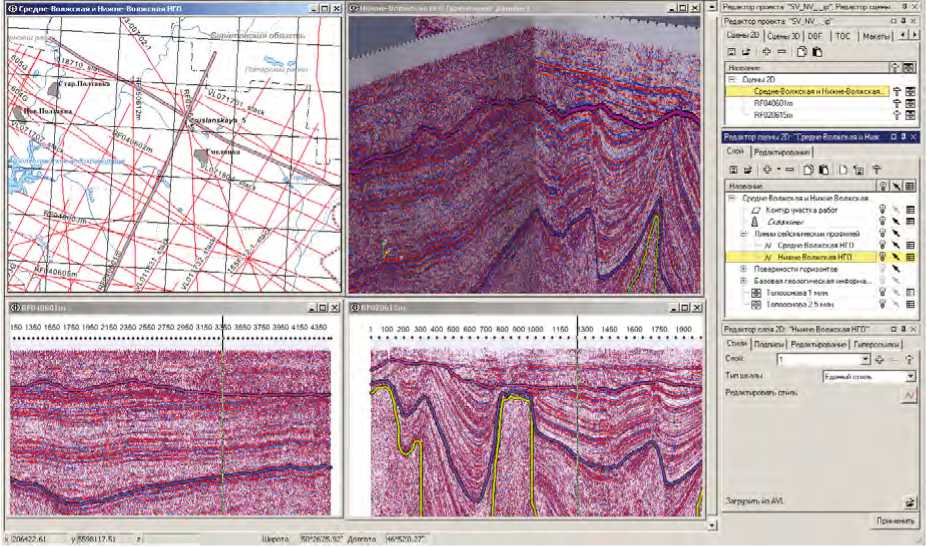The width and height of the screenshot is (927, 547).
Task: Open table icon for RF040601m scene
Action: point(909,102)
